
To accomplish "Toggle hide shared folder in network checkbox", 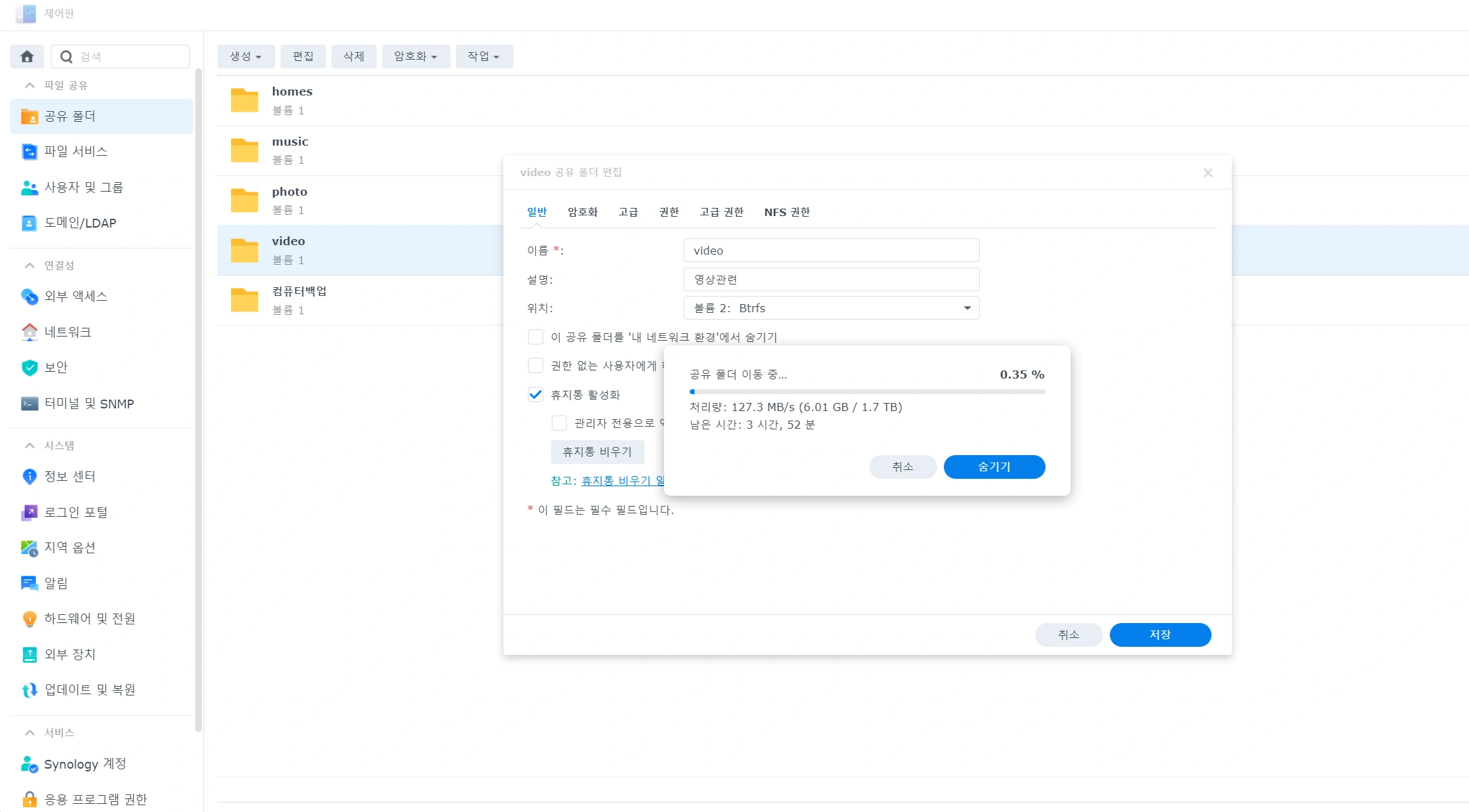I will click(x=535, y=337).
